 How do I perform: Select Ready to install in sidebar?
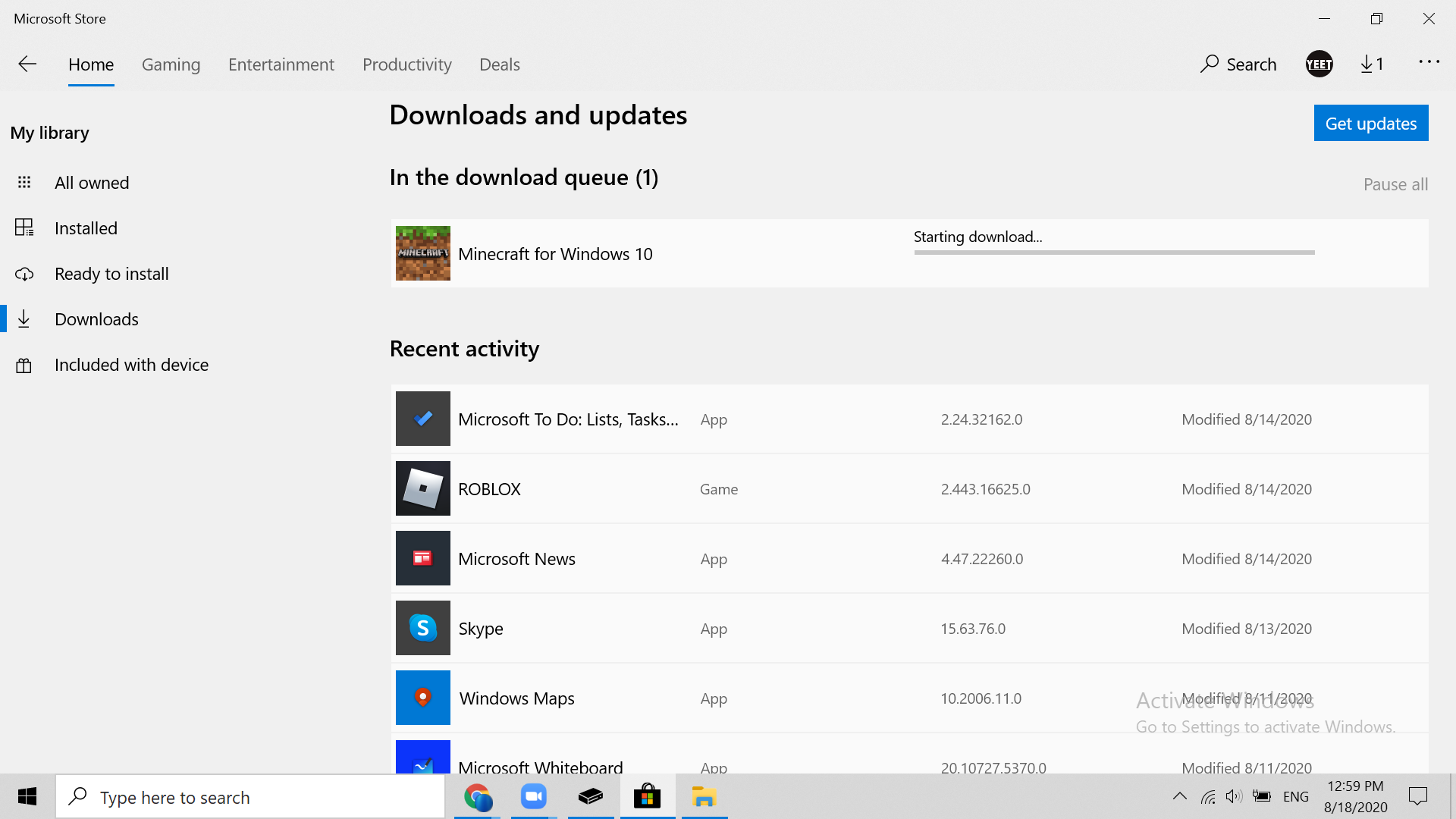(x=111, y=274)
